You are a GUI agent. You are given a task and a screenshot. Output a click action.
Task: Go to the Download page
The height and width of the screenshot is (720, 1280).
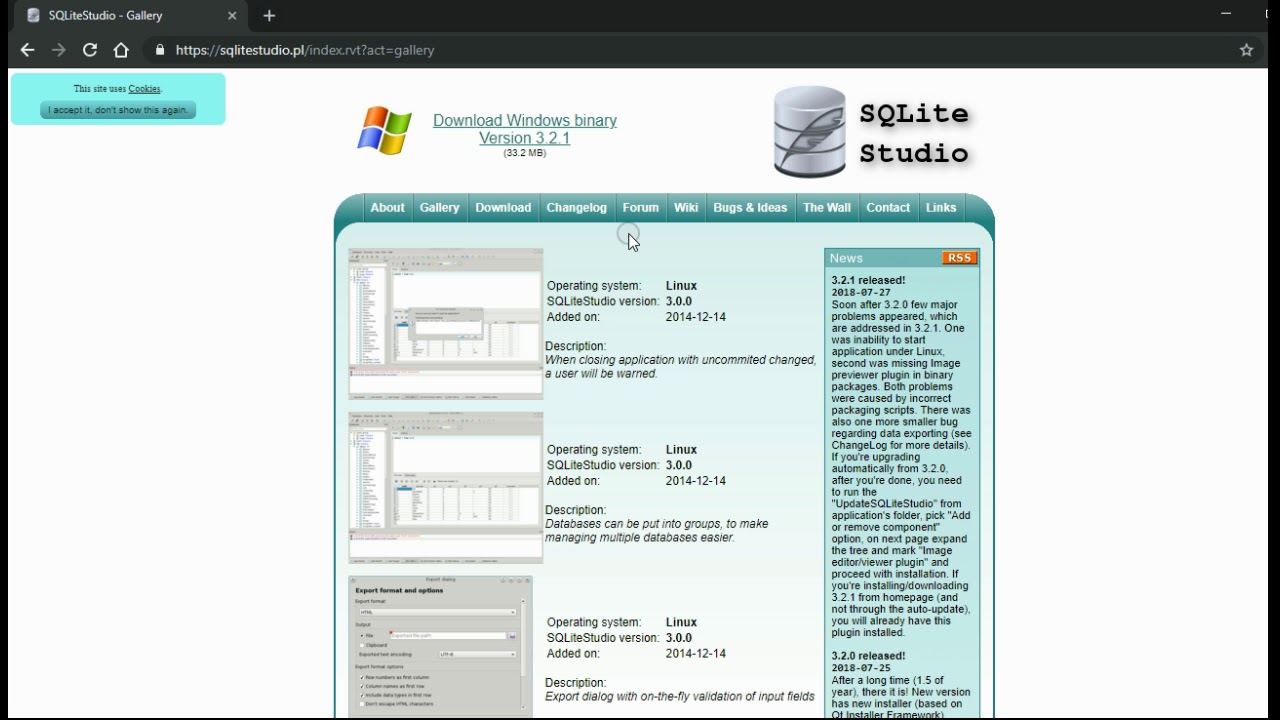point(503,208)
